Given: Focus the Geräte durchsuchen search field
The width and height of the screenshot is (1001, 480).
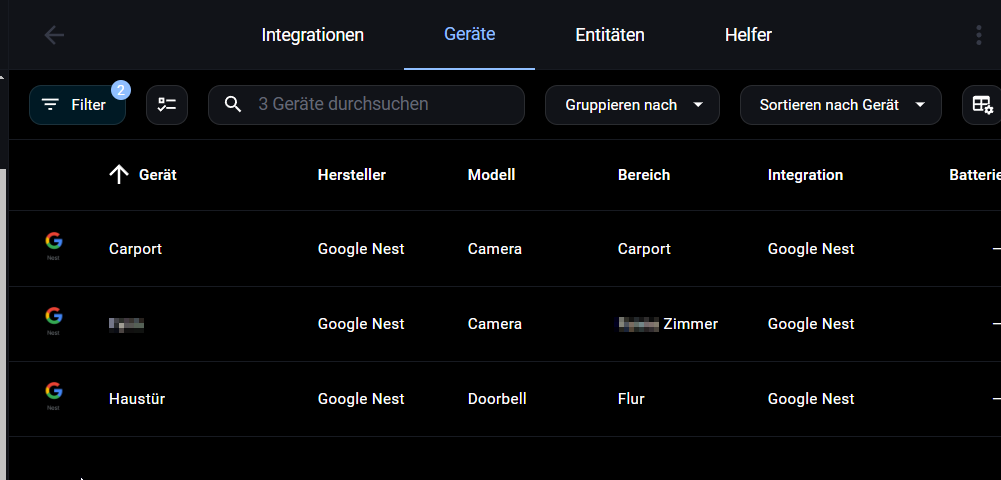Looking at the screenshot, I should point(366,105).
